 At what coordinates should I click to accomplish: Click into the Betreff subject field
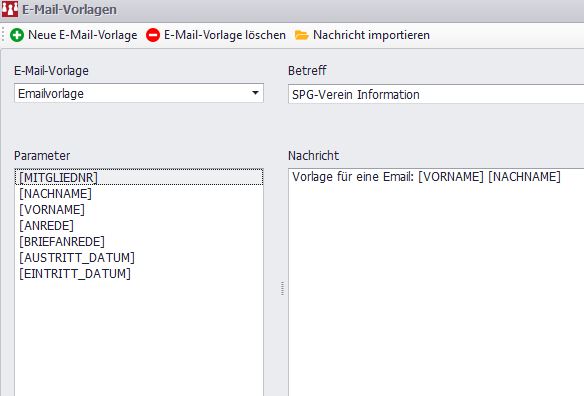tap(436, 94)
